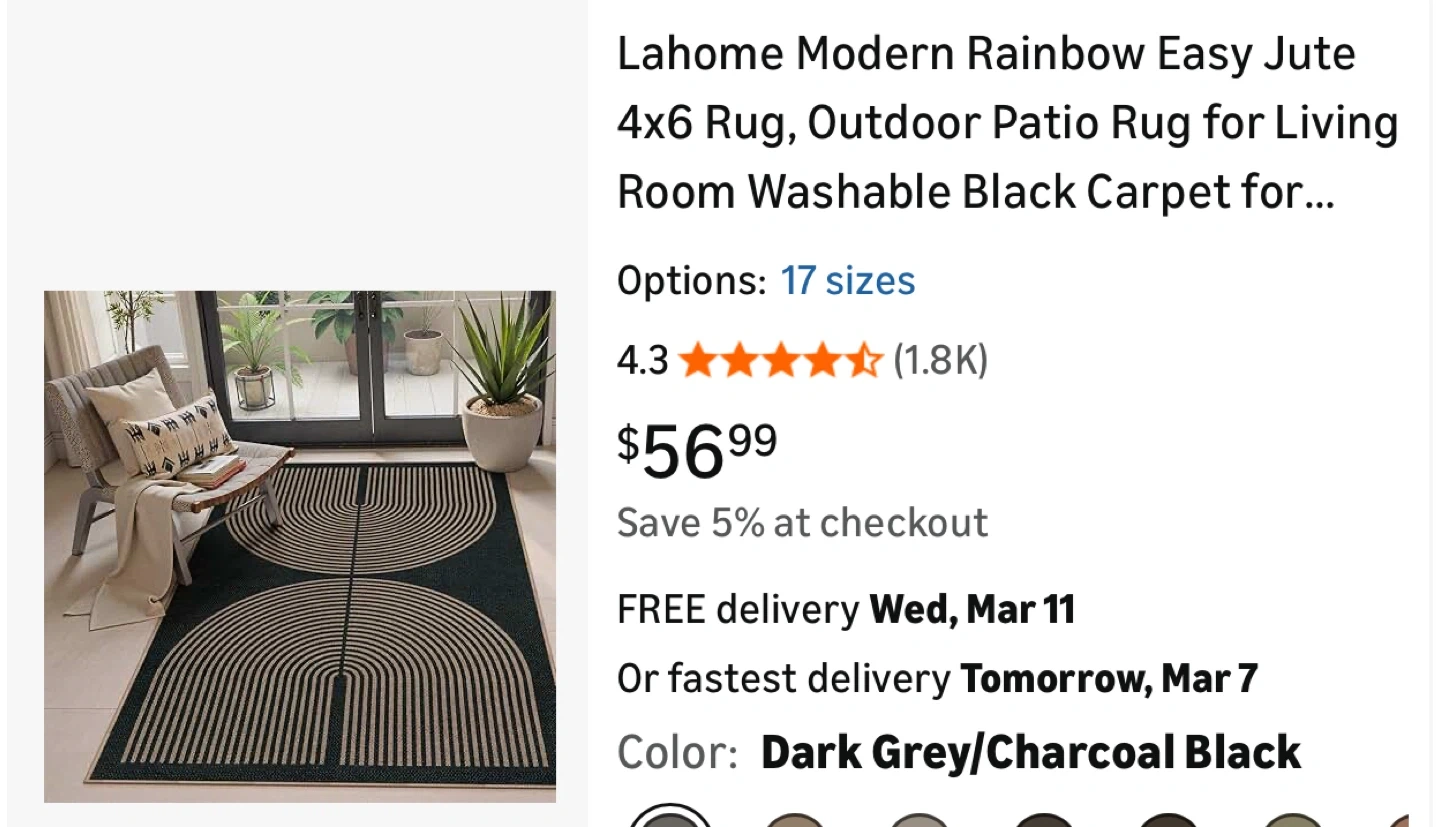1440x827 pixels.
Task: Click the "Color:" label
Action: [677, 752]
